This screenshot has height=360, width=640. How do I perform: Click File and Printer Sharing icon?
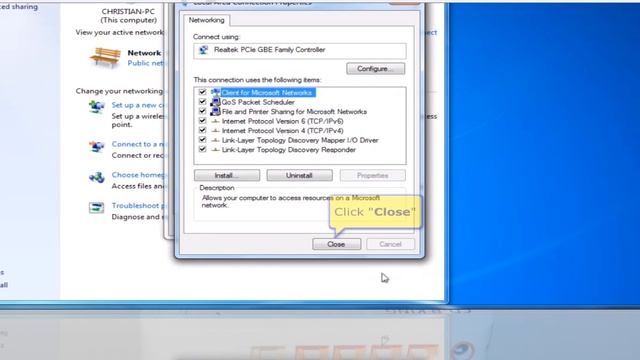coord(215,111)
